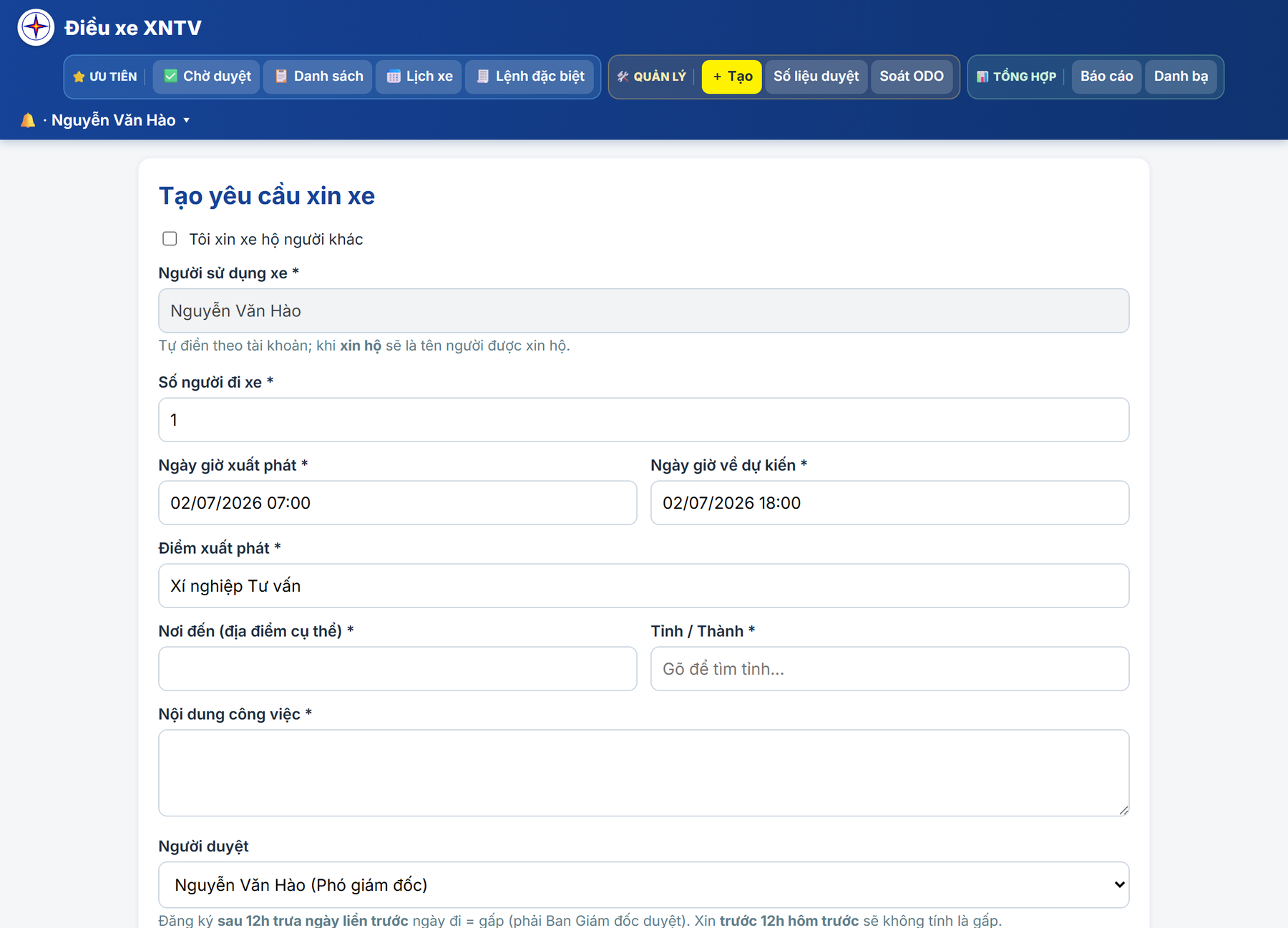Click the ƯU TIÊN group label
This screenshot has width=1288, height=928.
(113, 77)
